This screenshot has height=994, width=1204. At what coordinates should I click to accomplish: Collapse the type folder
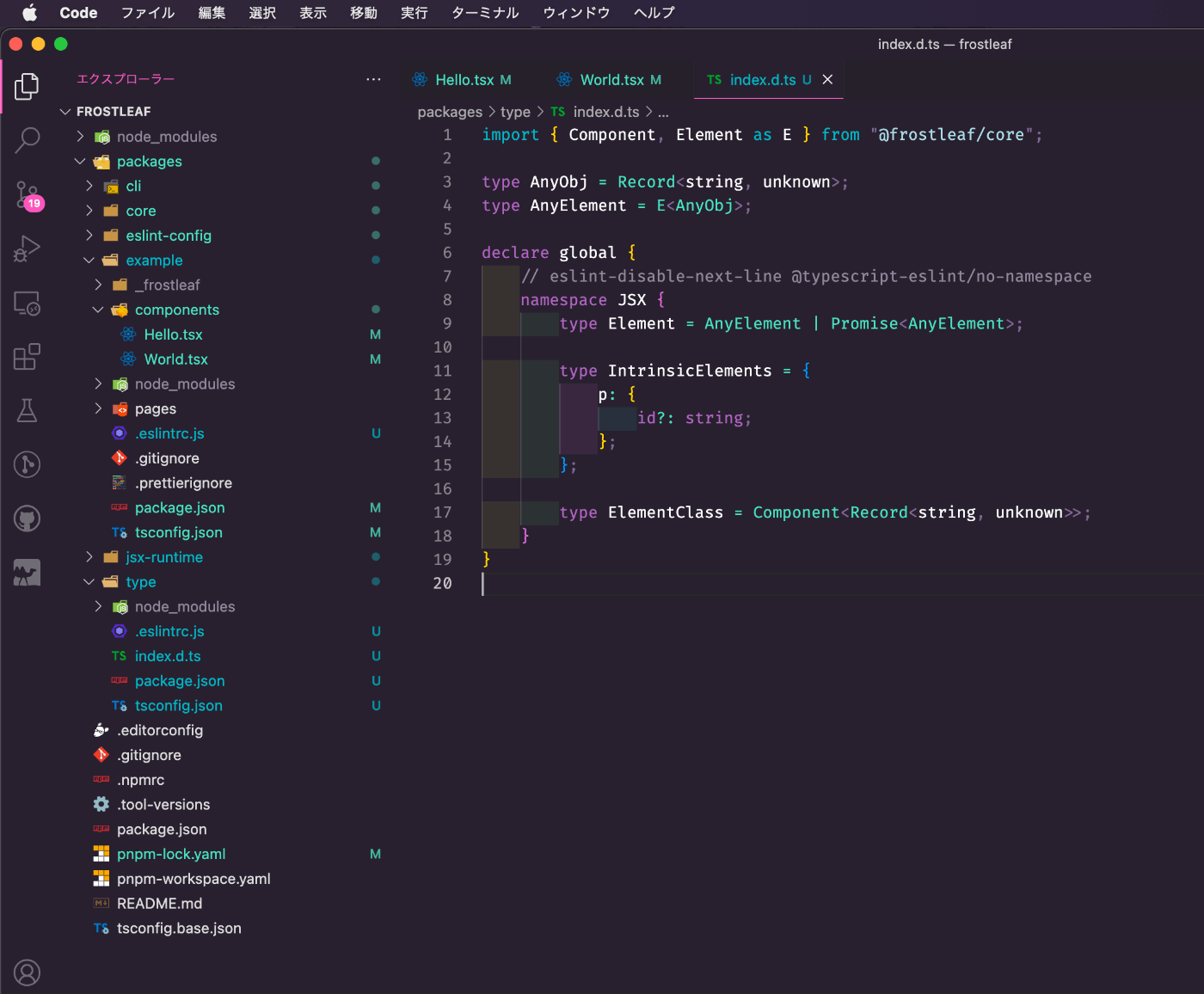pyautogui.click(x=89, y=582)
